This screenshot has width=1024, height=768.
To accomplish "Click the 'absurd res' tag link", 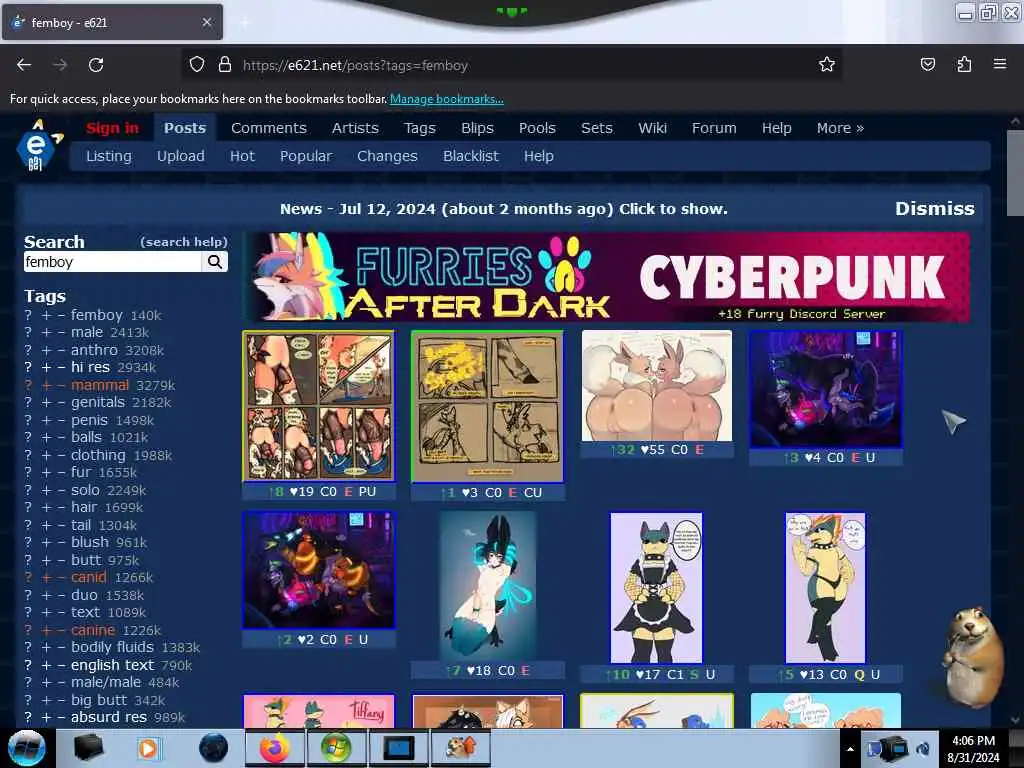I will (108, 717).
